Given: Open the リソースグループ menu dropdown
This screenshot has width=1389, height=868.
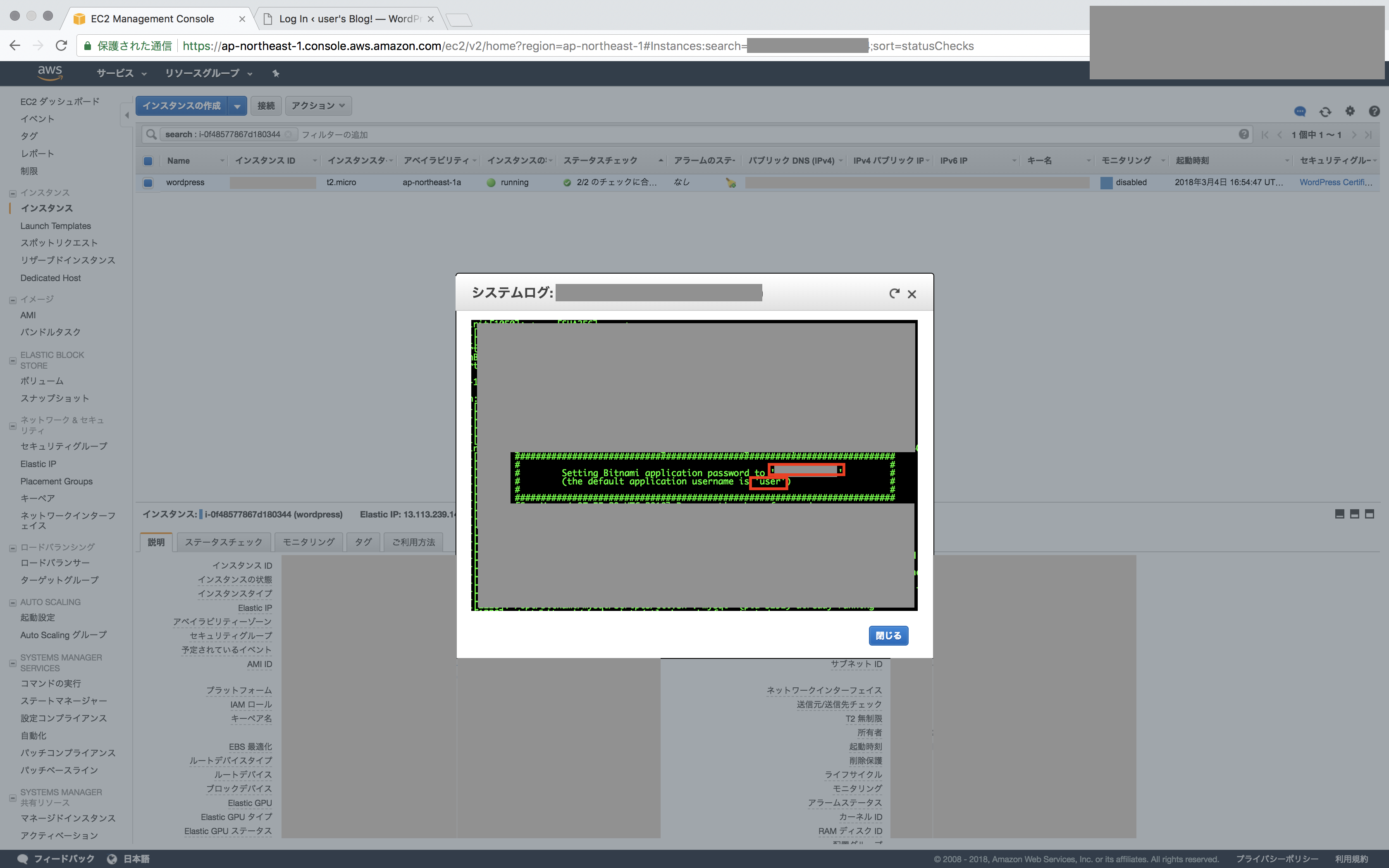Looking at the screenshot, I should (x=209, y=74).
